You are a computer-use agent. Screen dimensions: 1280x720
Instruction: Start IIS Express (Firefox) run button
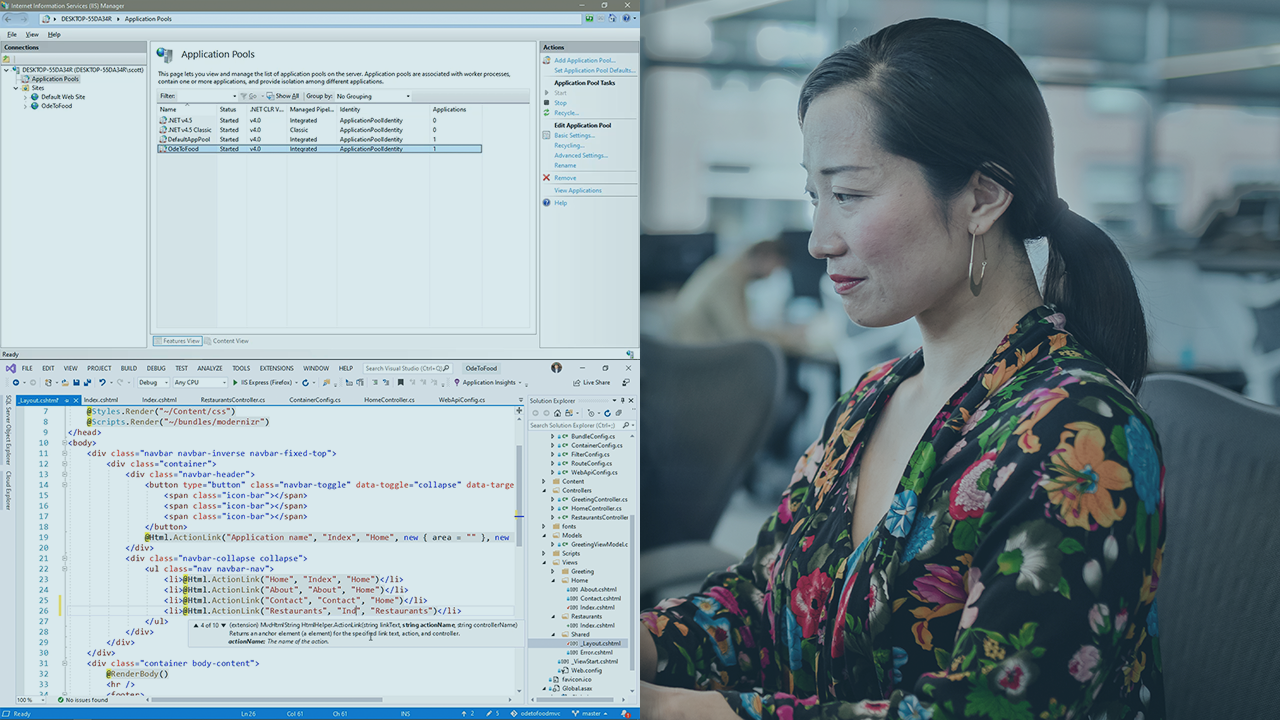265,382
